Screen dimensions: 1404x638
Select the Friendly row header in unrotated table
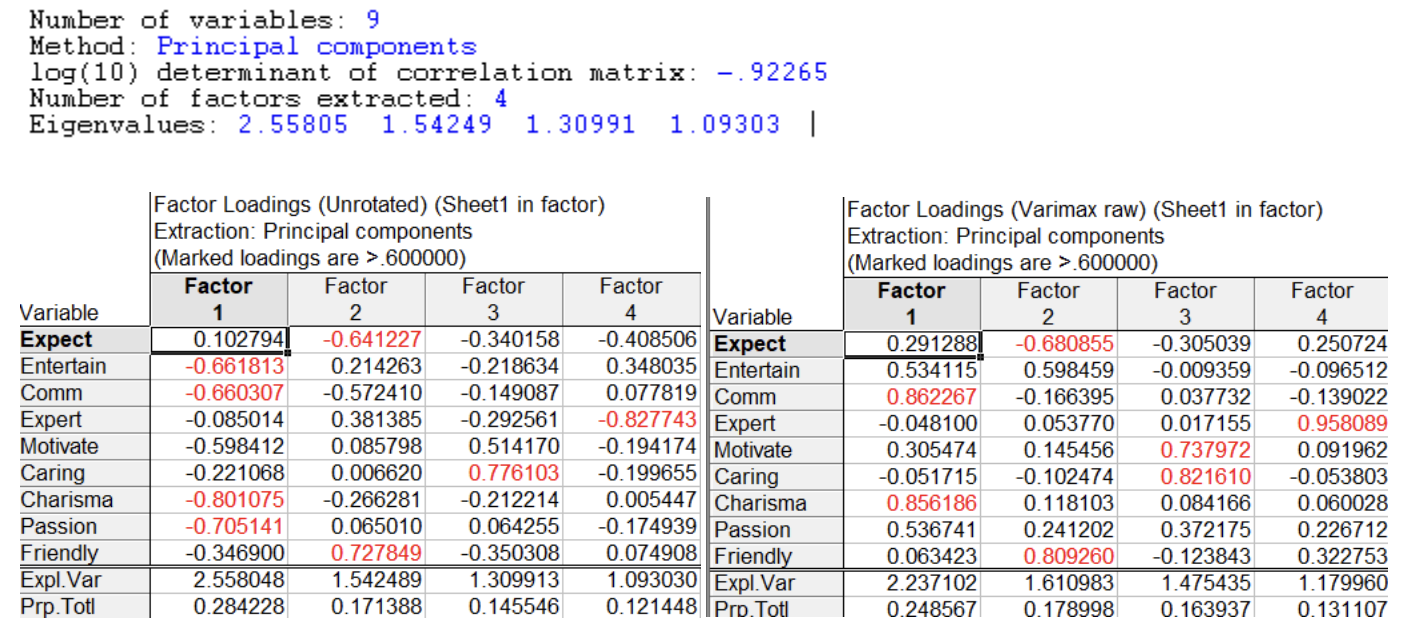(84, 553)
